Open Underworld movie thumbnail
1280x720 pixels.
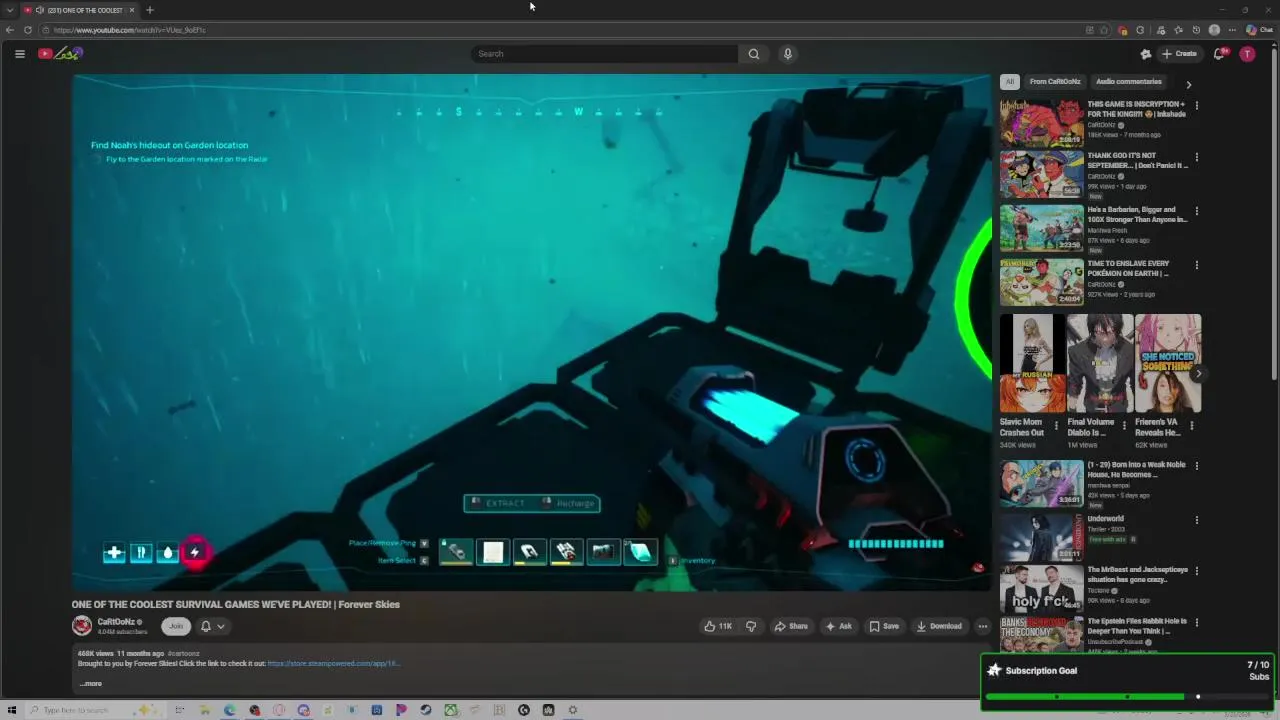[1041, 537]
